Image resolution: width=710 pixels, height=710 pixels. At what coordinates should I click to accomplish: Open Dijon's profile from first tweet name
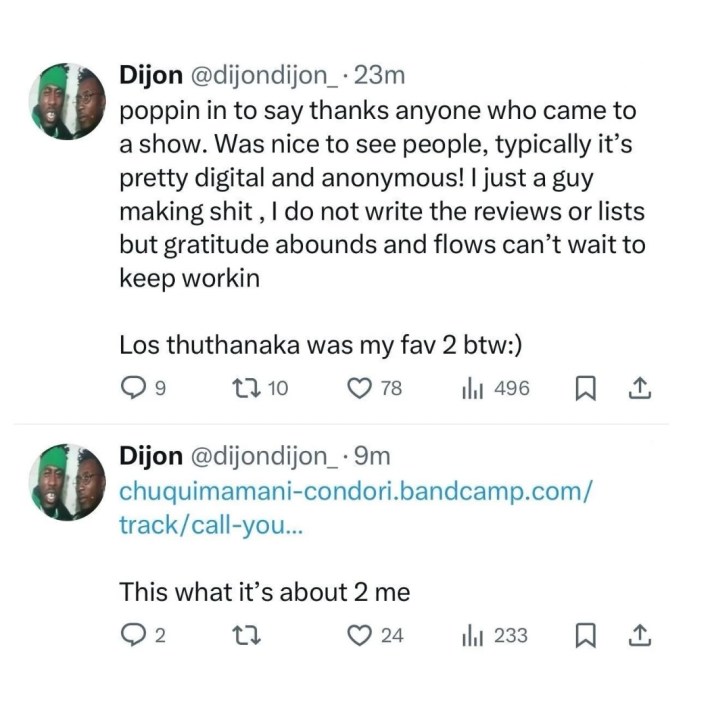(150, 76)
